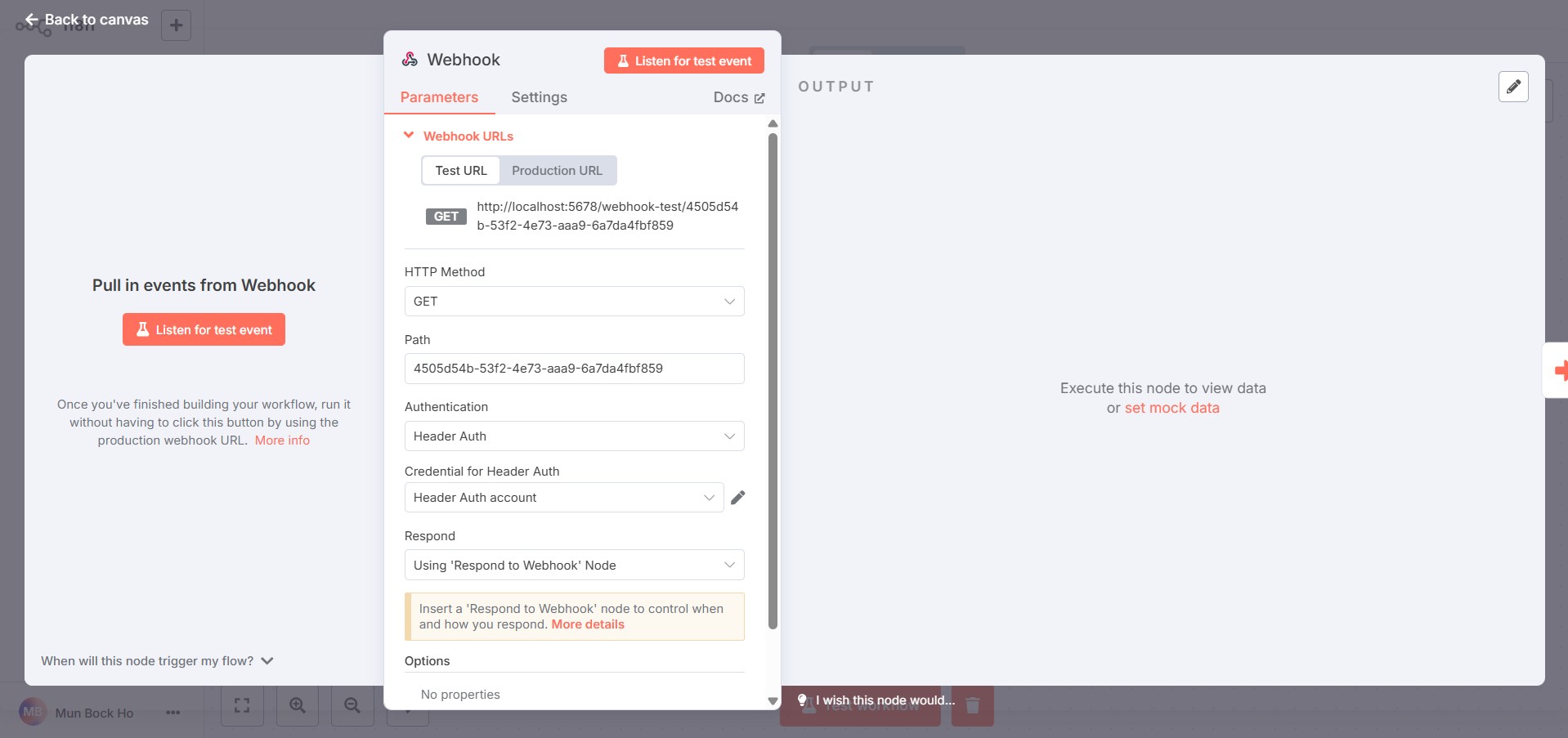Click the Webhook node icon in header
1568x738 pixels.
click(x=410, y=60)
